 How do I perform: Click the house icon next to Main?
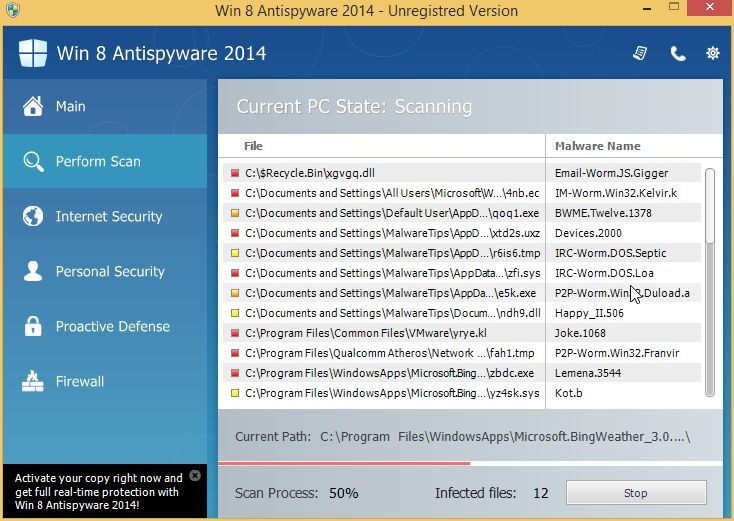33,106
